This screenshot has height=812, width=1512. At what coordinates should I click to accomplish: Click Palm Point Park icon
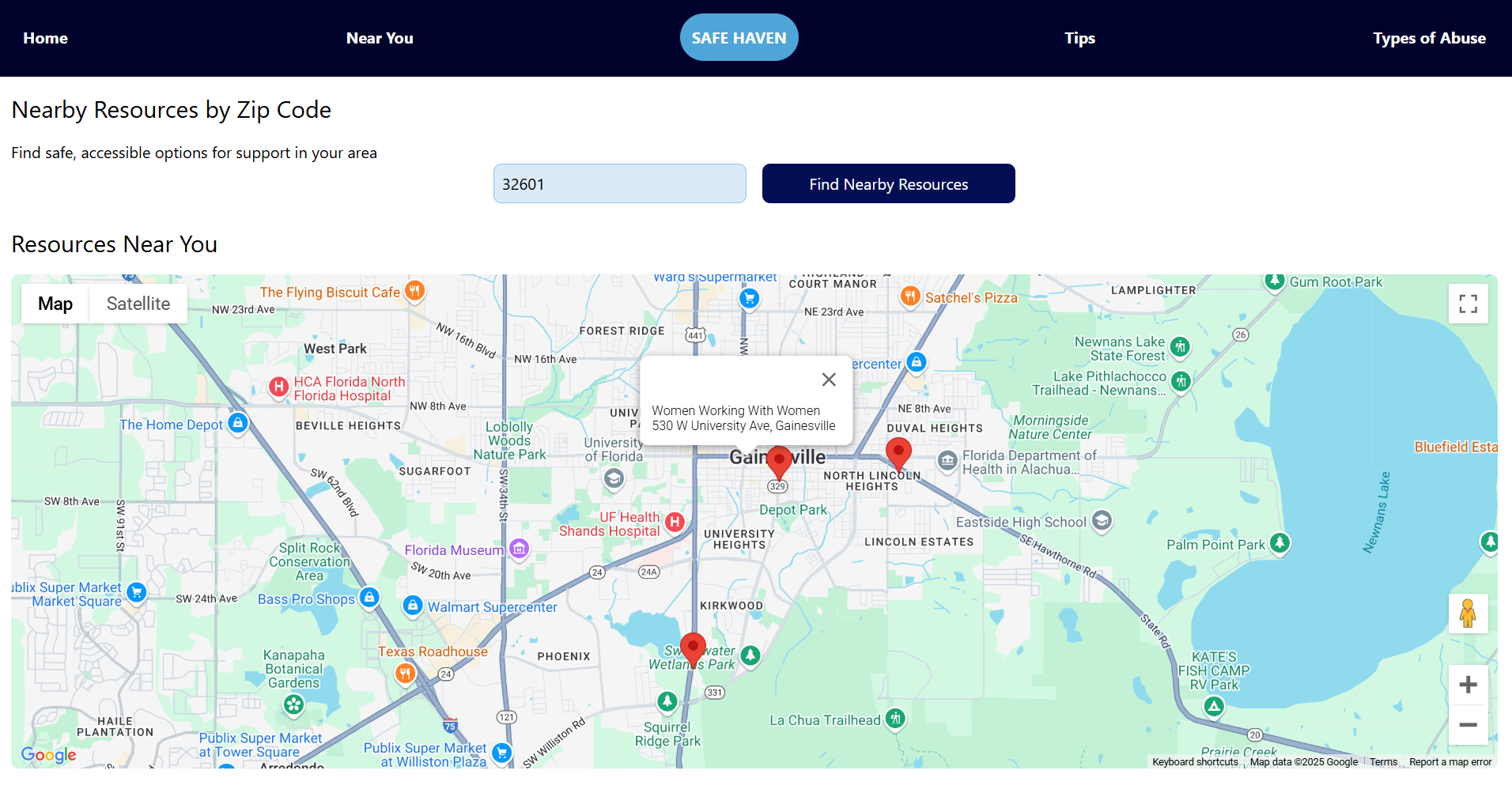tap(1280, 542)
